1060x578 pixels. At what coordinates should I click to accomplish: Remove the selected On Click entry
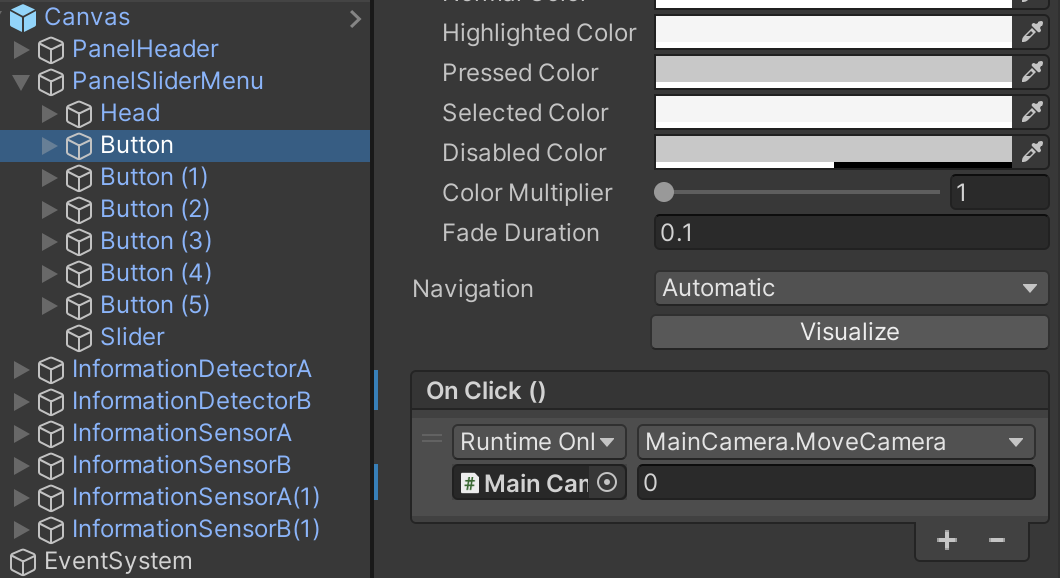pos(996,540)
